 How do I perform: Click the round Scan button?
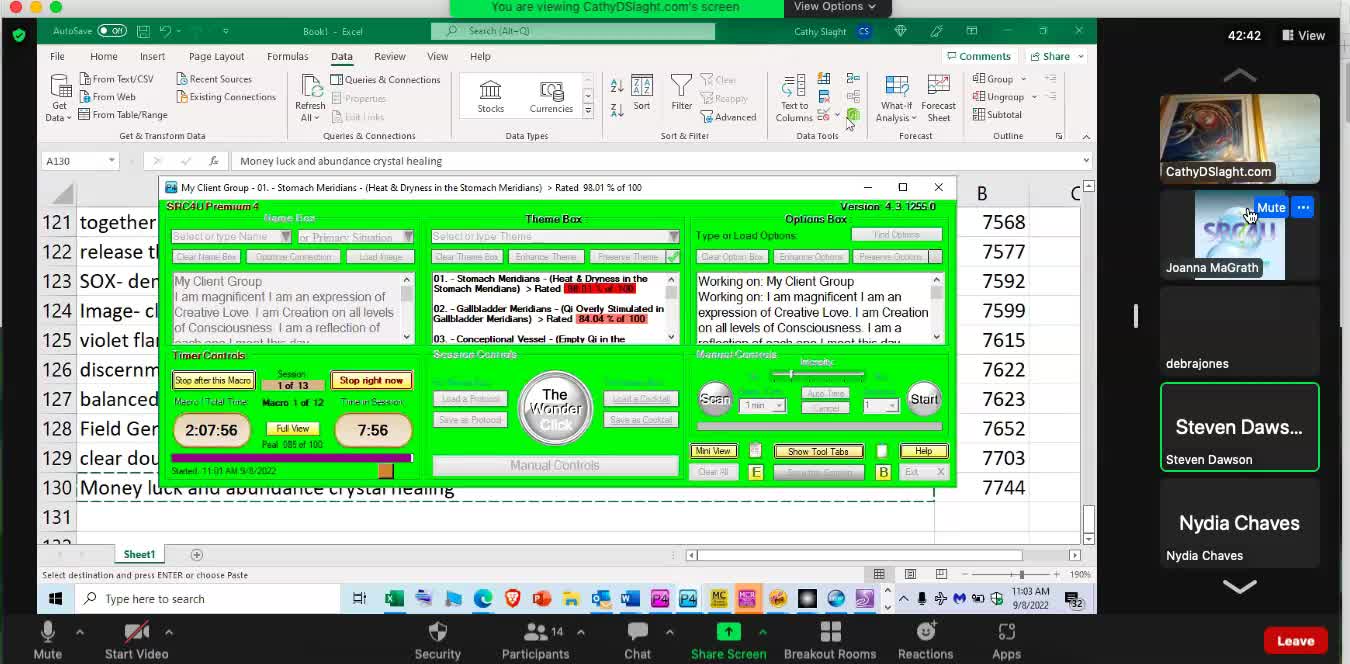pos(714,399)
